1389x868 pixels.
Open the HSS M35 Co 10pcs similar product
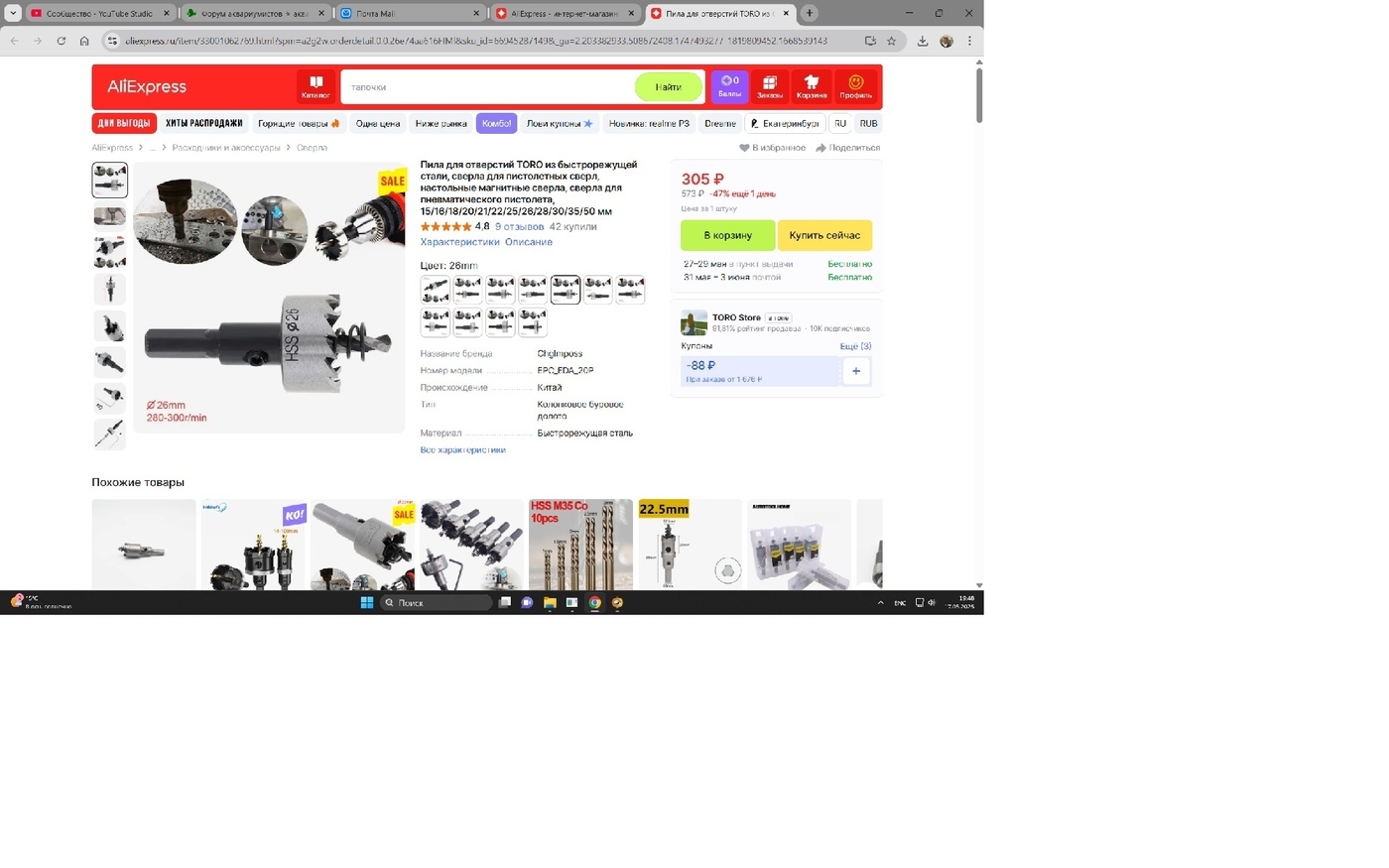tap(580, 545)
